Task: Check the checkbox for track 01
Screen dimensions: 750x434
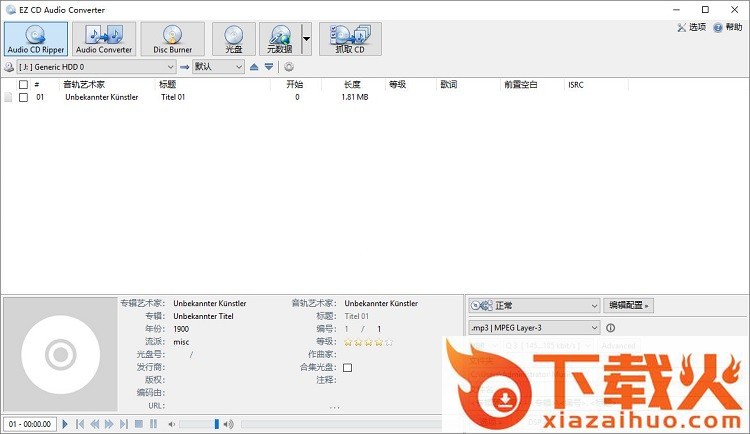Action: click(23, 97)
